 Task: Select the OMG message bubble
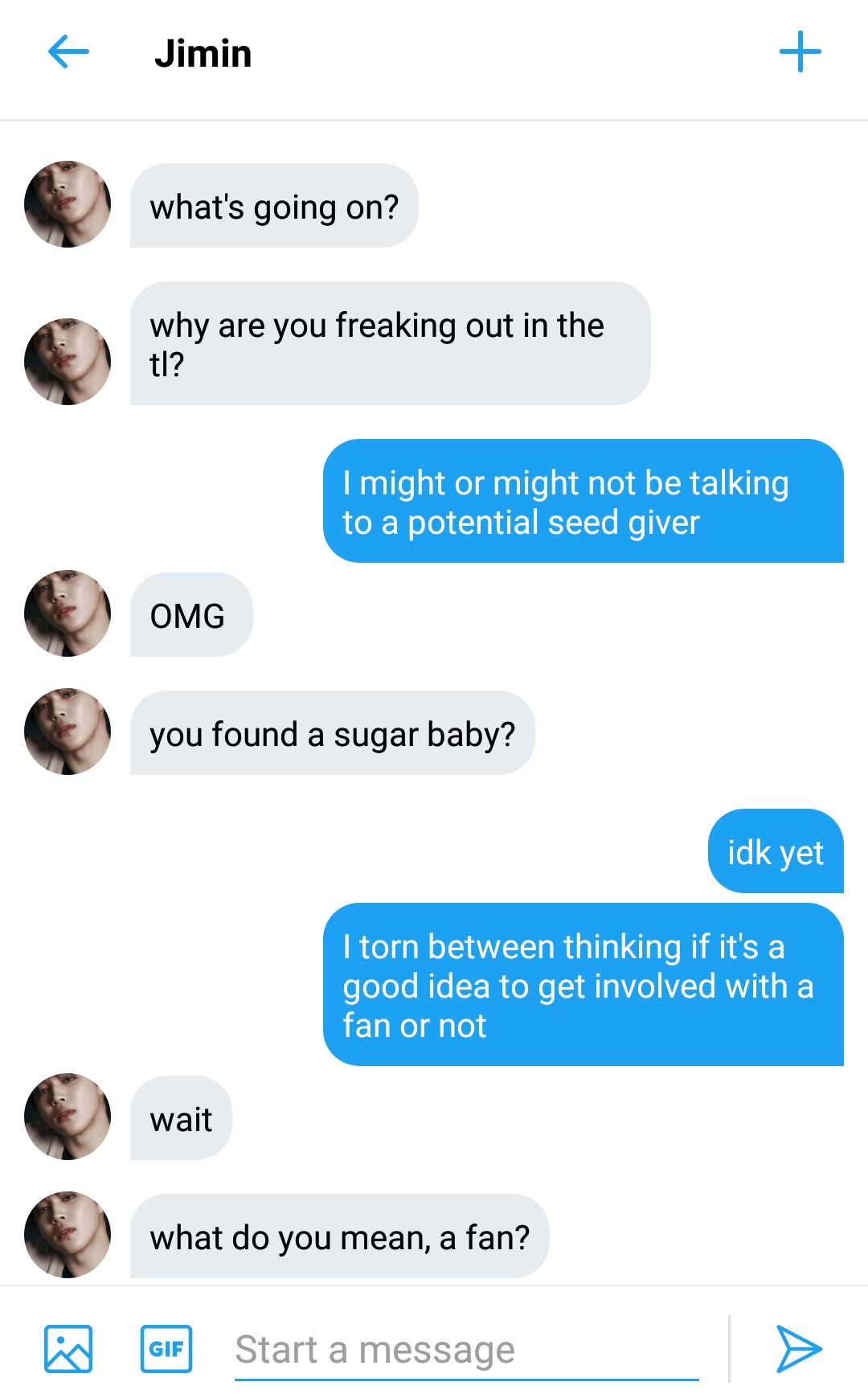click(191, 615)
